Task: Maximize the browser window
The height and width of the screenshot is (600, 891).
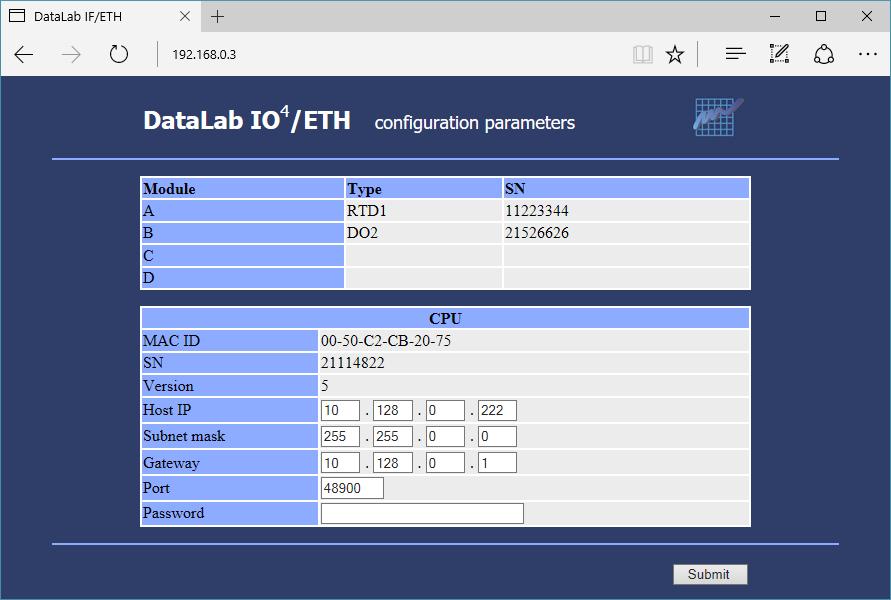Action: tap(821, 16)
